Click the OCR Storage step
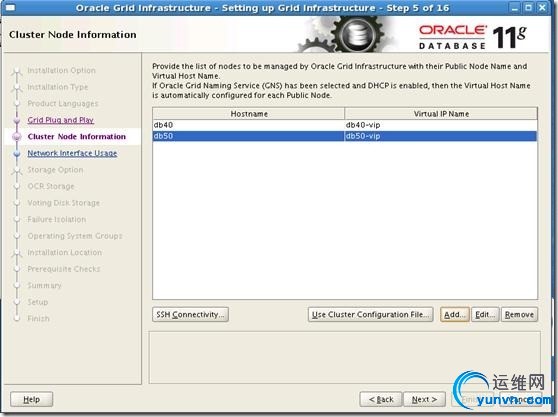The height and width of the screenshot is (417, 558). [51, 186]
